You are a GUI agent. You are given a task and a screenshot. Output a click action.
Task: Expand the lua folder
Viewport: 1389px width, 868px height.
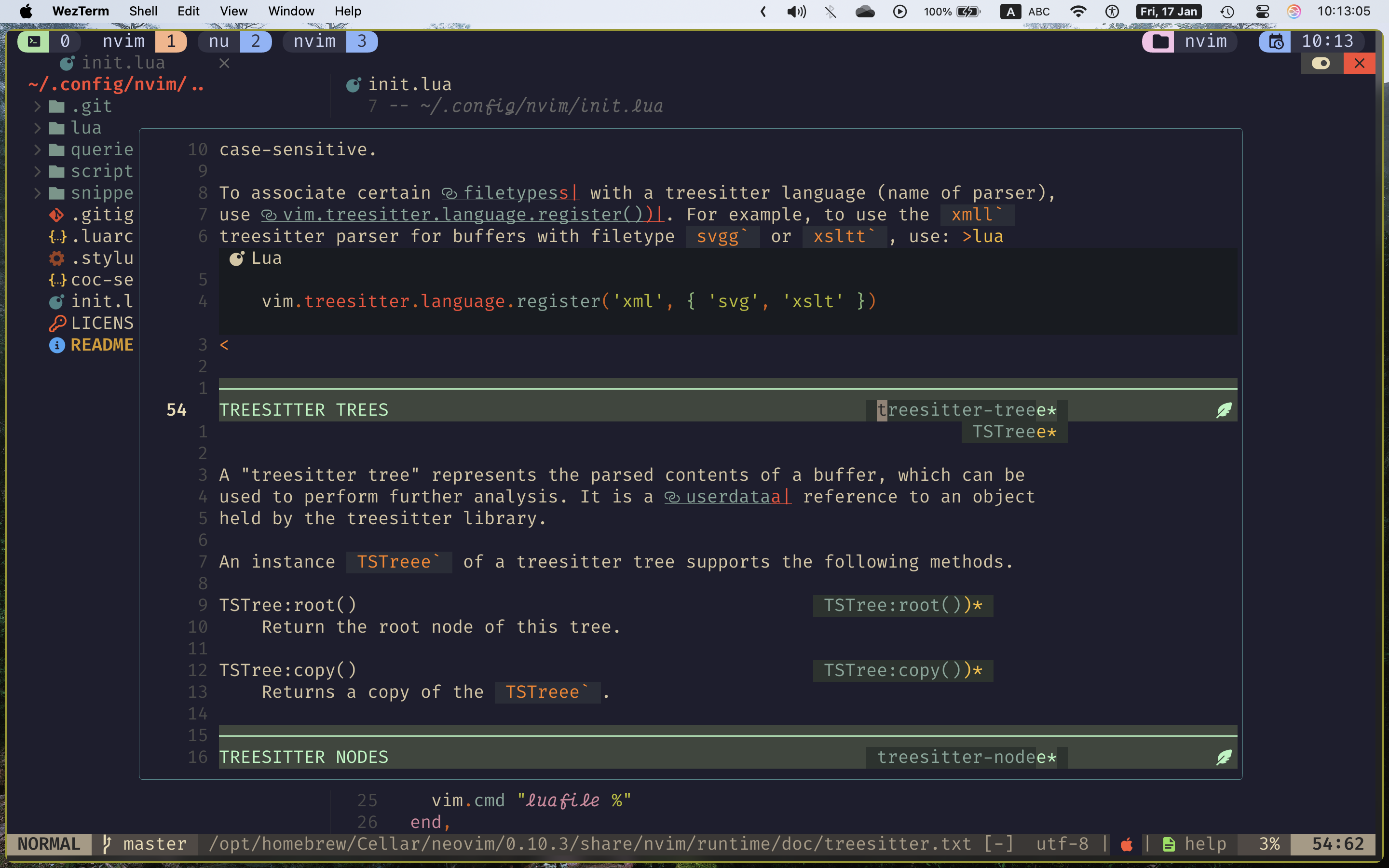coord(37,128)
